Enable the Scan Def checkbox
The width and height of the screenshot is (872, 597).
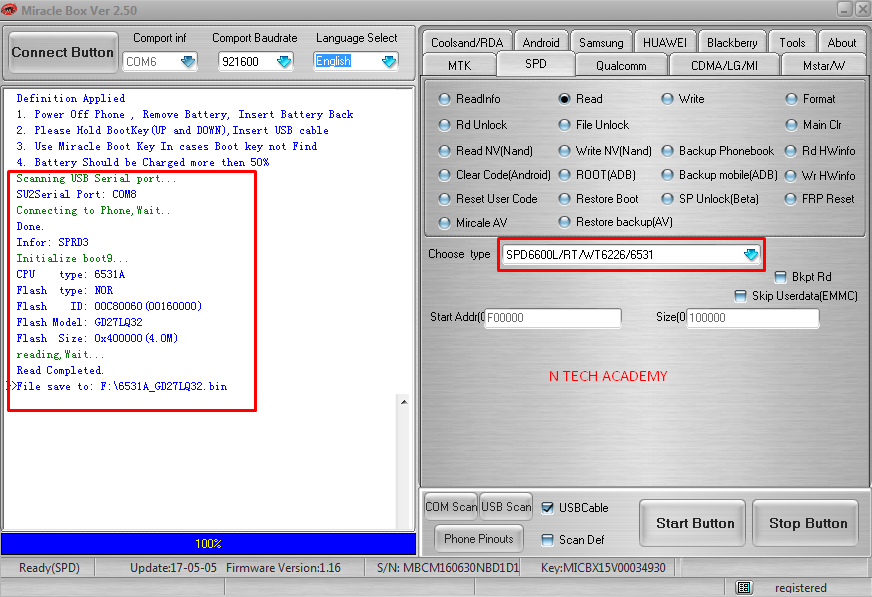coord(547,540)
